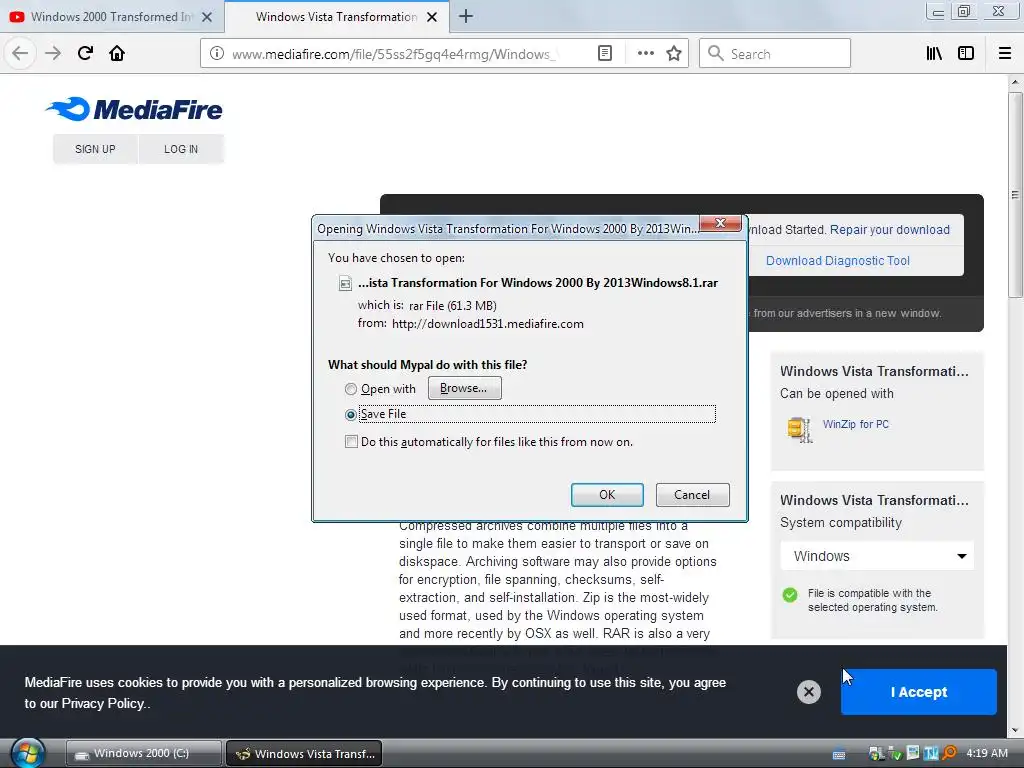The image size is (1024, 768).
Task: Click the page vertical scrollbar thumb
Action: 1015,195
